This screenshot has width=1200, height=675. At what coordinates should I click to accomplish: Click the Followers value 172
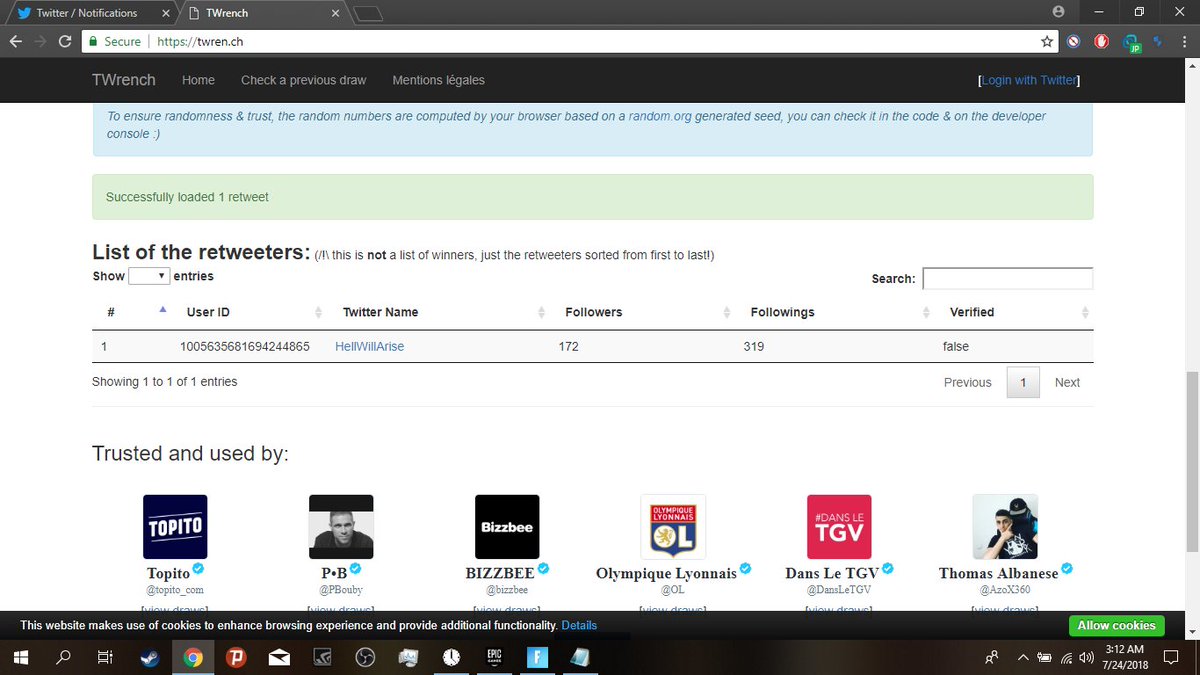tap(568, 347)
